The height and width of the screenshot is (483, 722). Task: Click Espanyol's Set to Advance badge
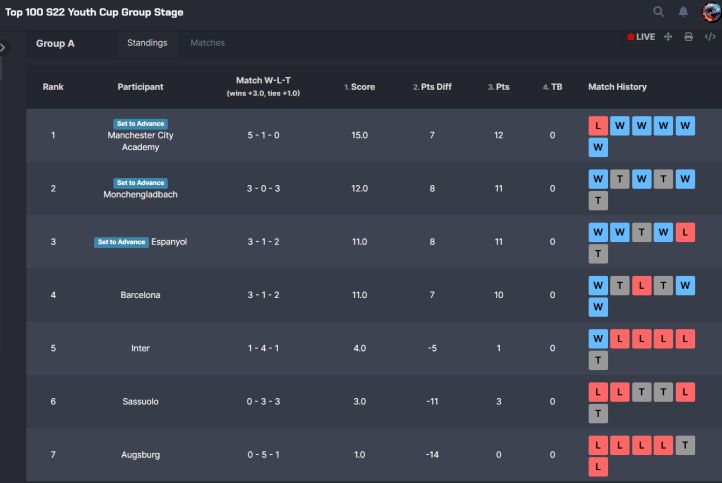(x=120, y=242)
